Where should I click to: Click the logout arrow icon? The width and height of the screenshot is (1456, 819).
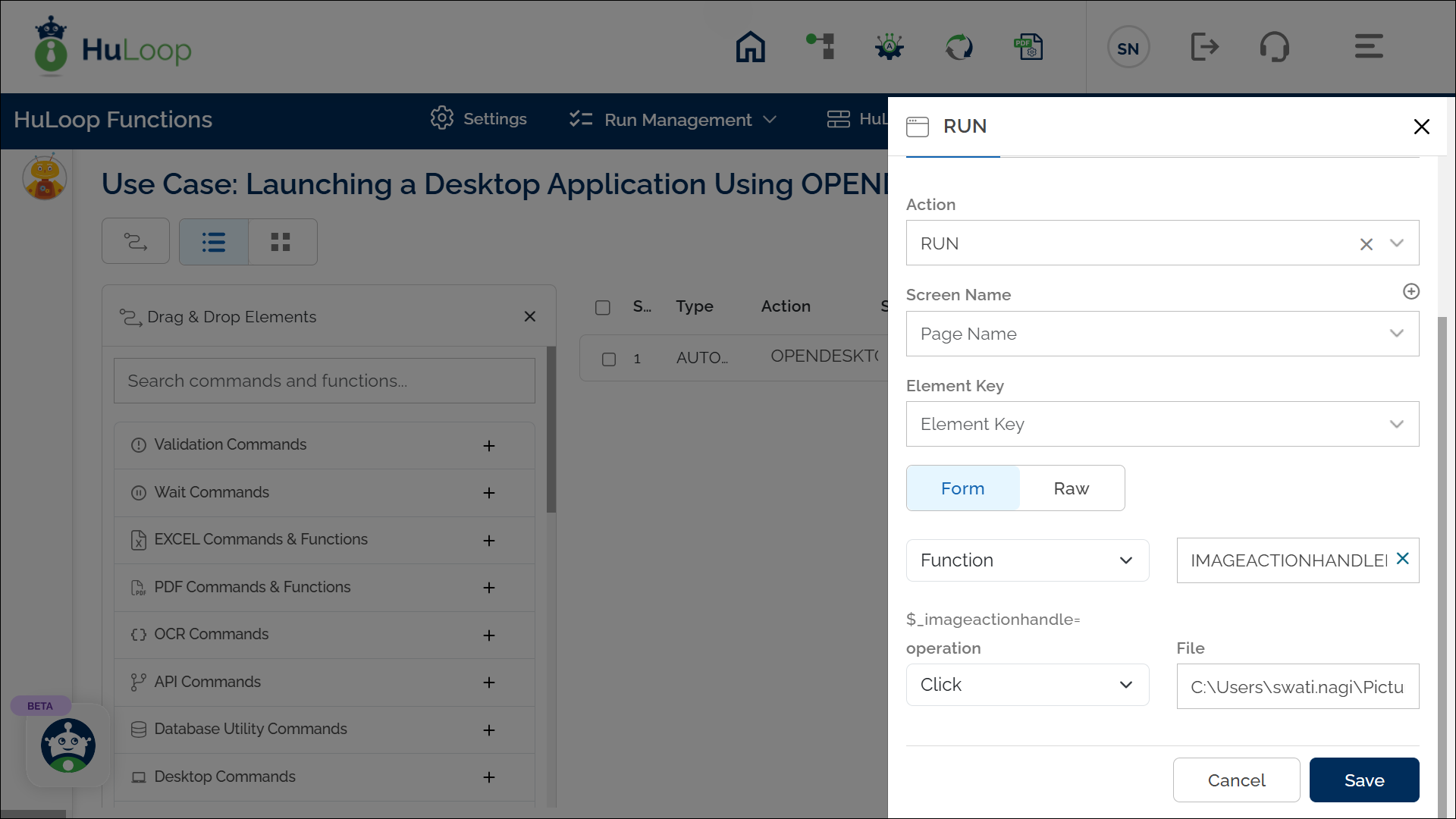[x=1204, y=47]
